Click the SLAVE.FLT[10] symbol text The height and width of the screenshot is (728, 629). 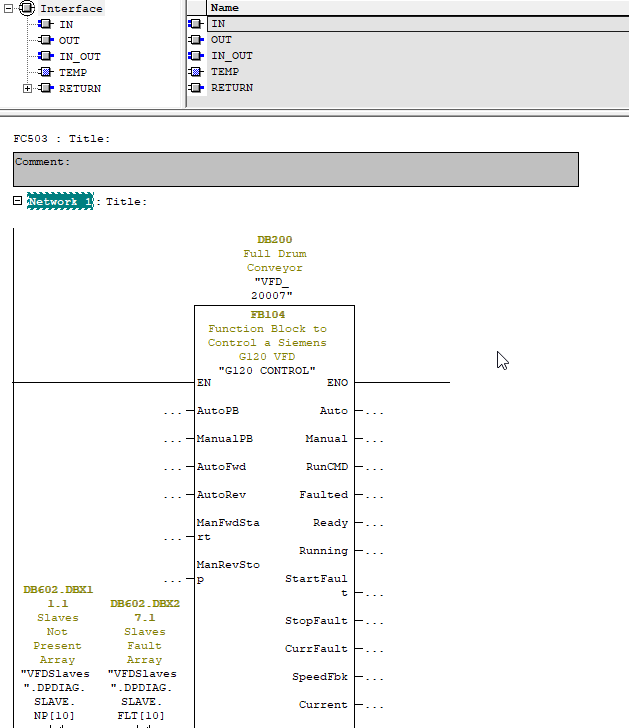click(x=141, y=708)
